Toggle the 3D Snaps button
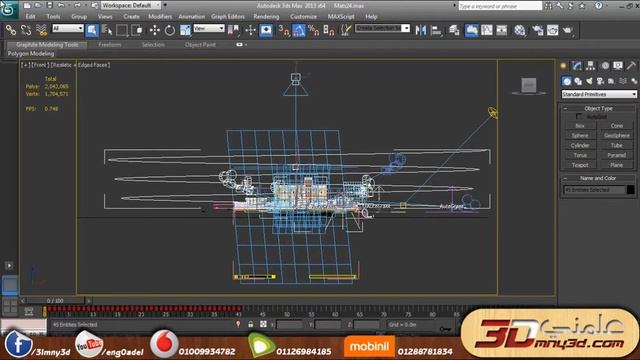Viewport: 640px width, 360px height. 283,30
